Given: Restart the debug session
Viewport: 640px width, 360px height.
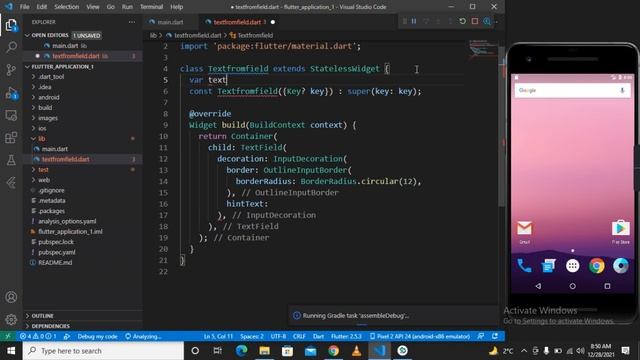Looking at the screenshot, I should (x=462, y=21).
